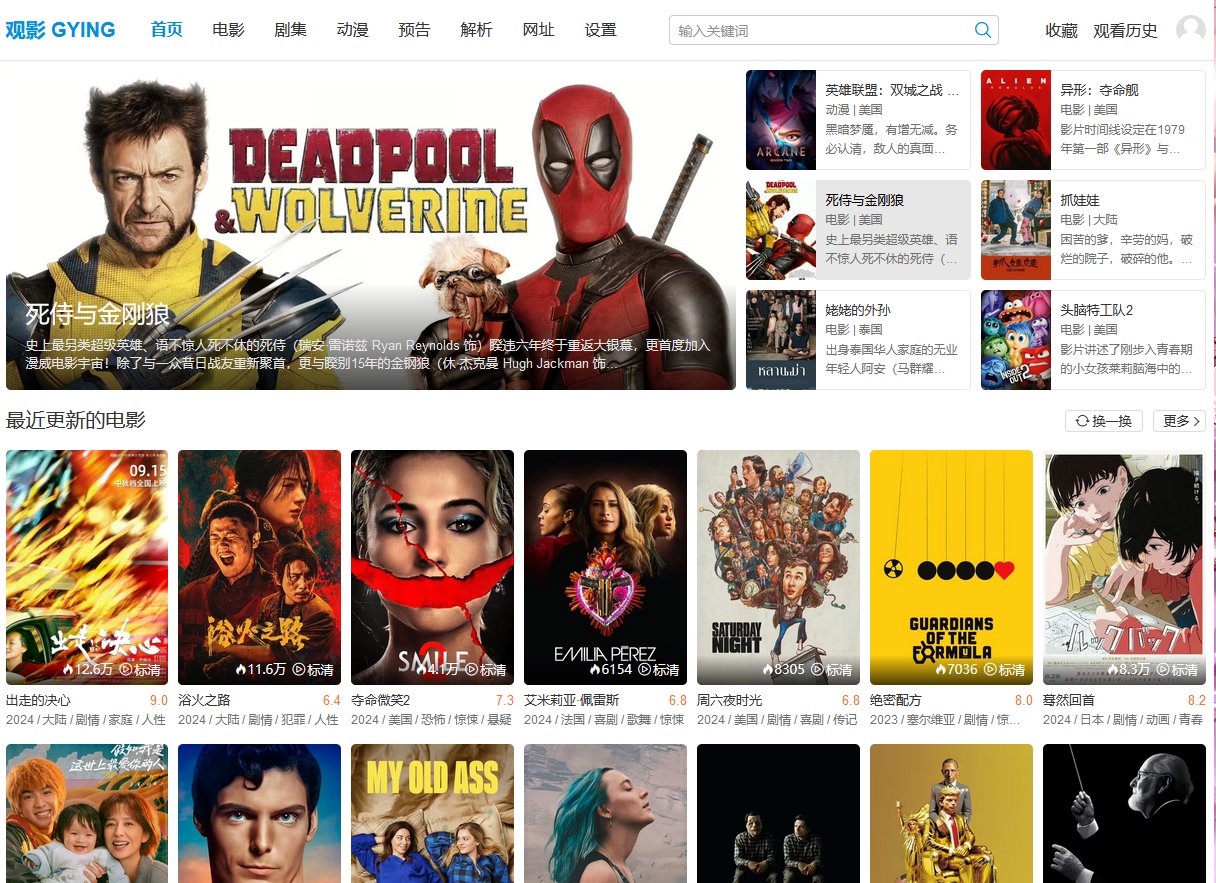Open the 浴火之路 movie poster
Screen dimensions: 1216x883
click(x=260, y=567)
